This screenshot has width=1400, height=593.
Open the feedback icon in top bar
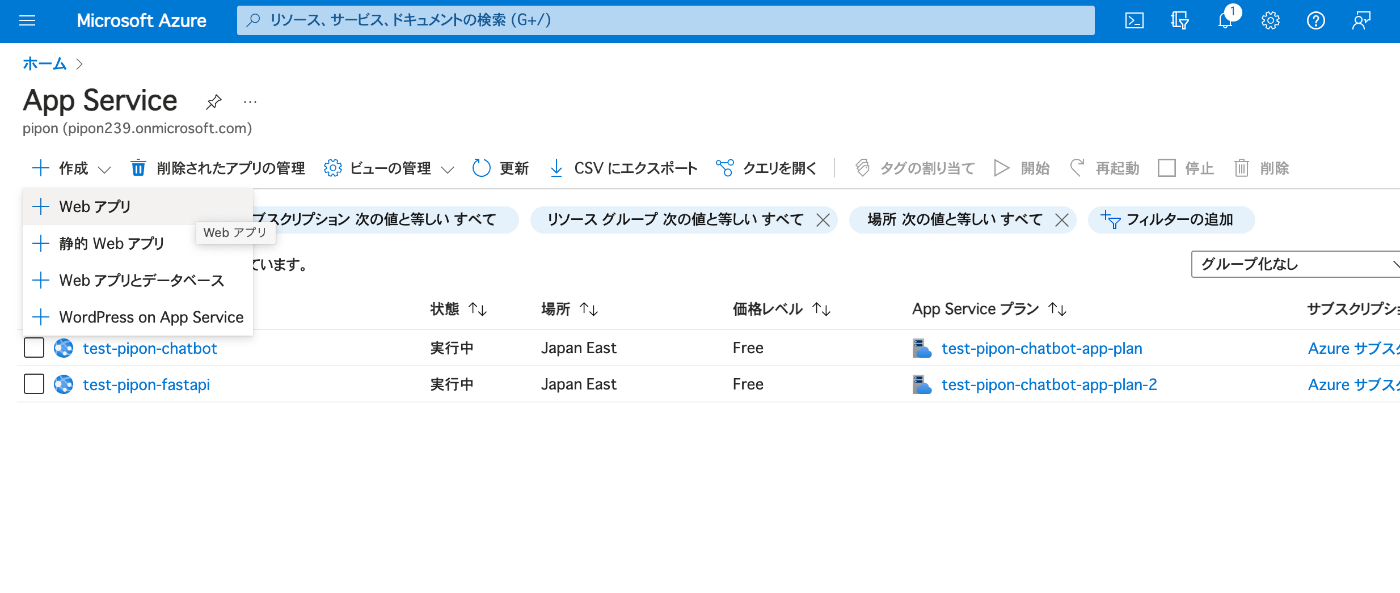click(1361, 21)
